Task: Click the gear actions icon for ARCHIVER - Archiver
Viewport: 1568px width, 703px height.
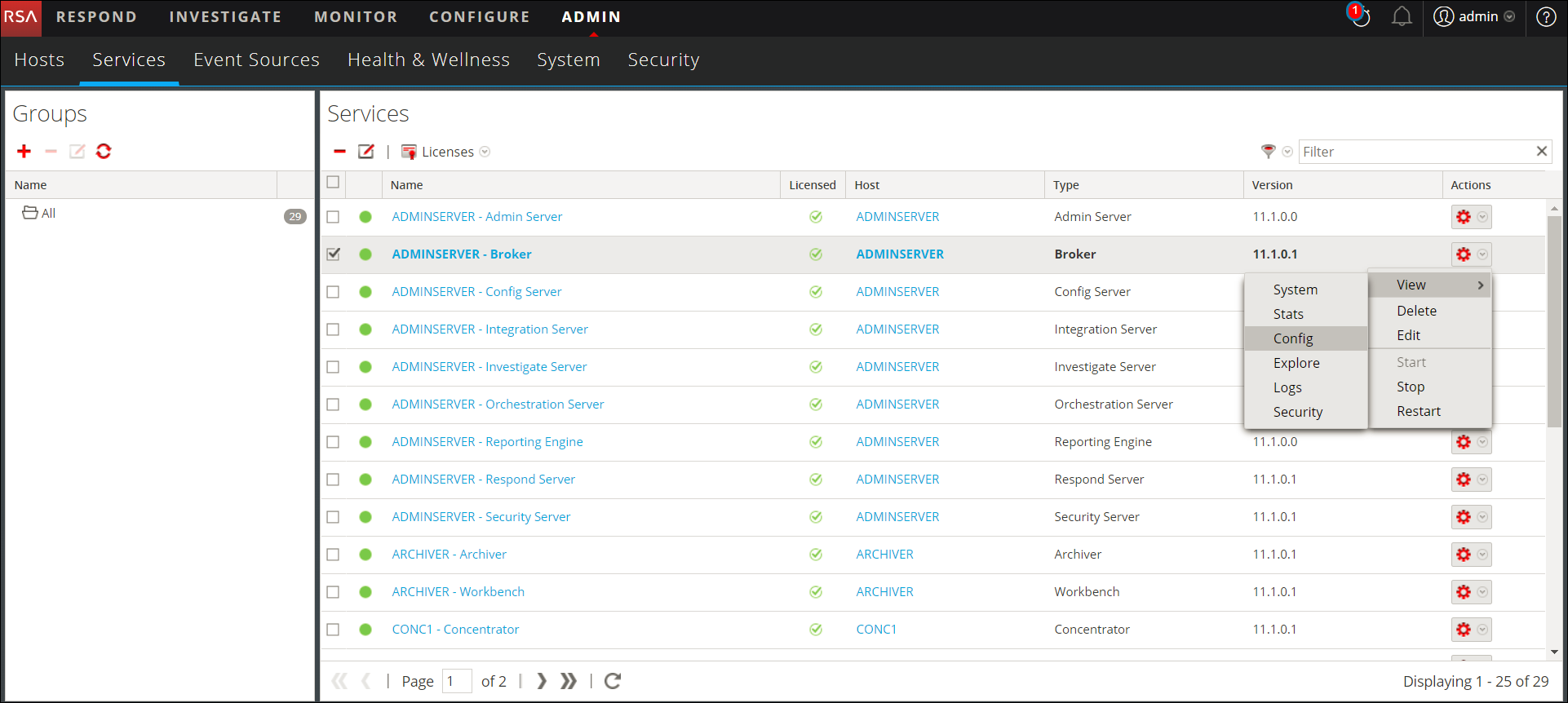Action: tap(1464, 555)
